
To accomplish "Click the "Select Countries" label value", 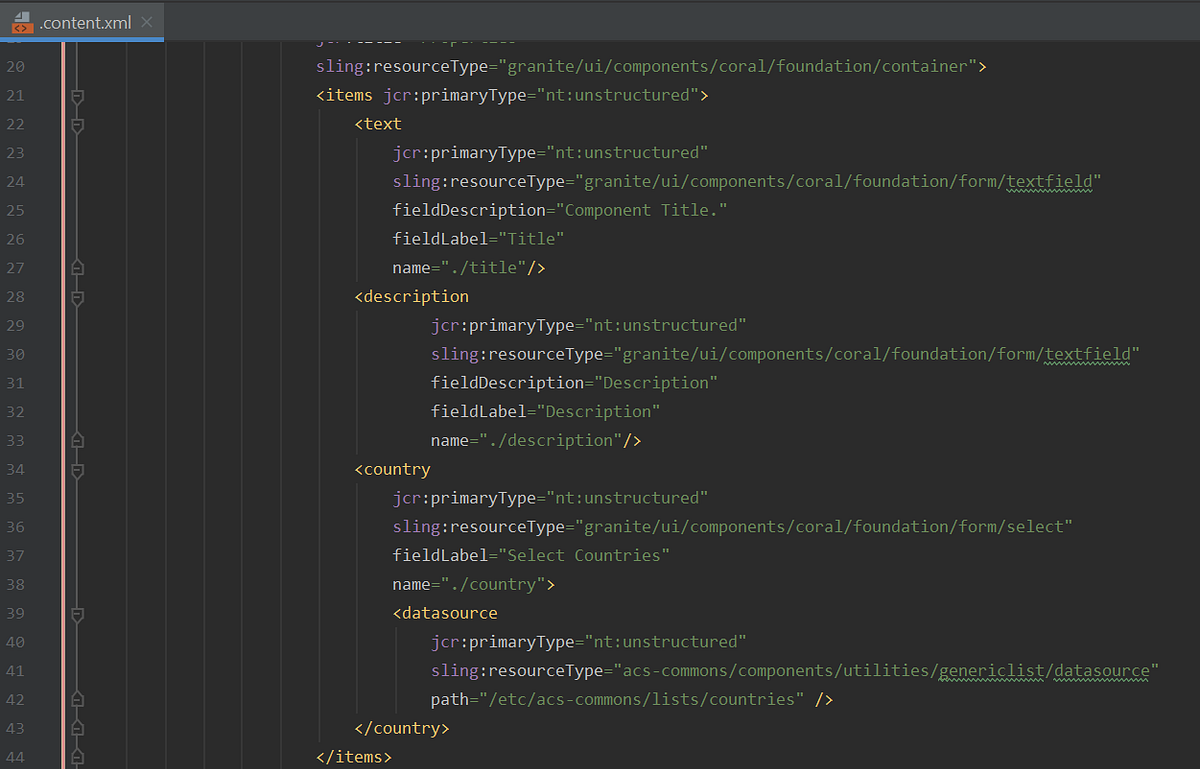I will [584, 555].
